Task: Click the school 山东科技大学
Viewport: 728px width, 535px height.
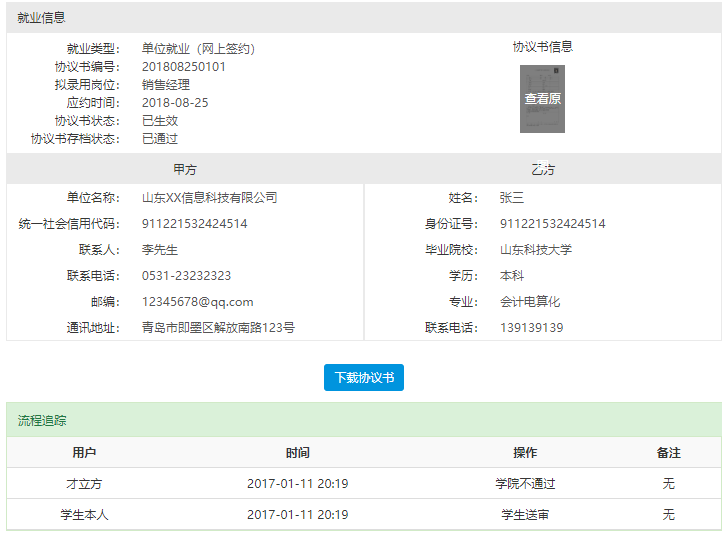Action: (536, 250)
